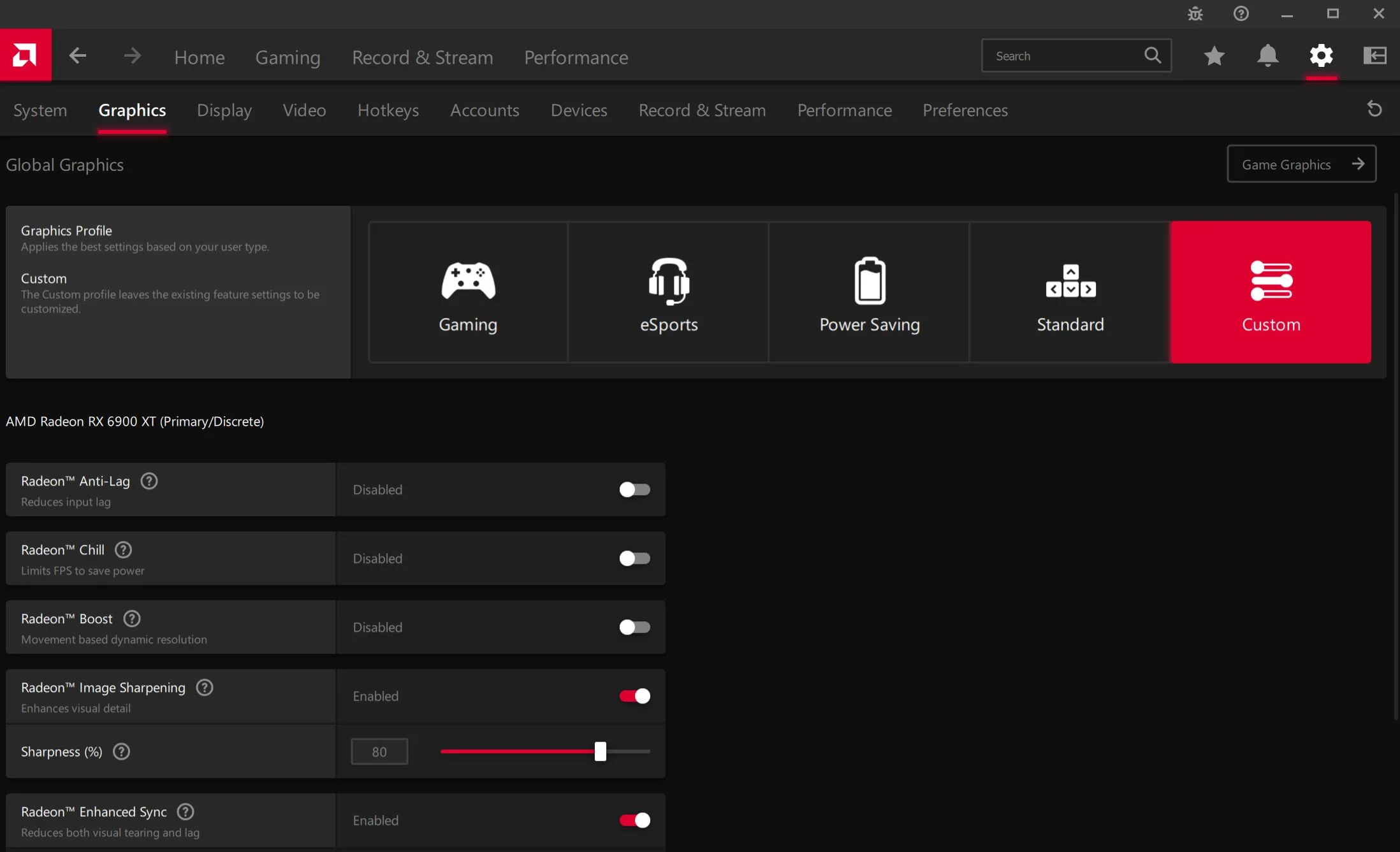This screenshot has height=852, width=1400.
Task: Select the Standard graphics profile
Action: click(x=1070, y=292)
